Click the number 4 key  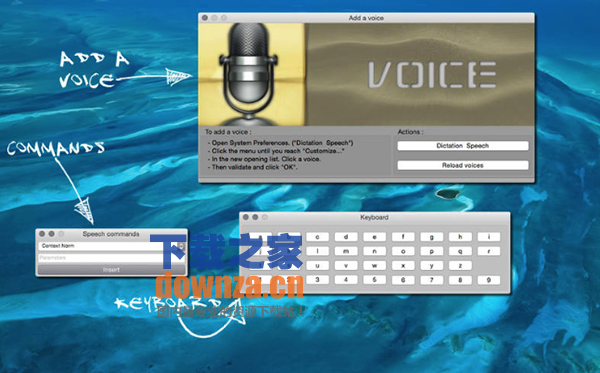click(x=346, y=280)
